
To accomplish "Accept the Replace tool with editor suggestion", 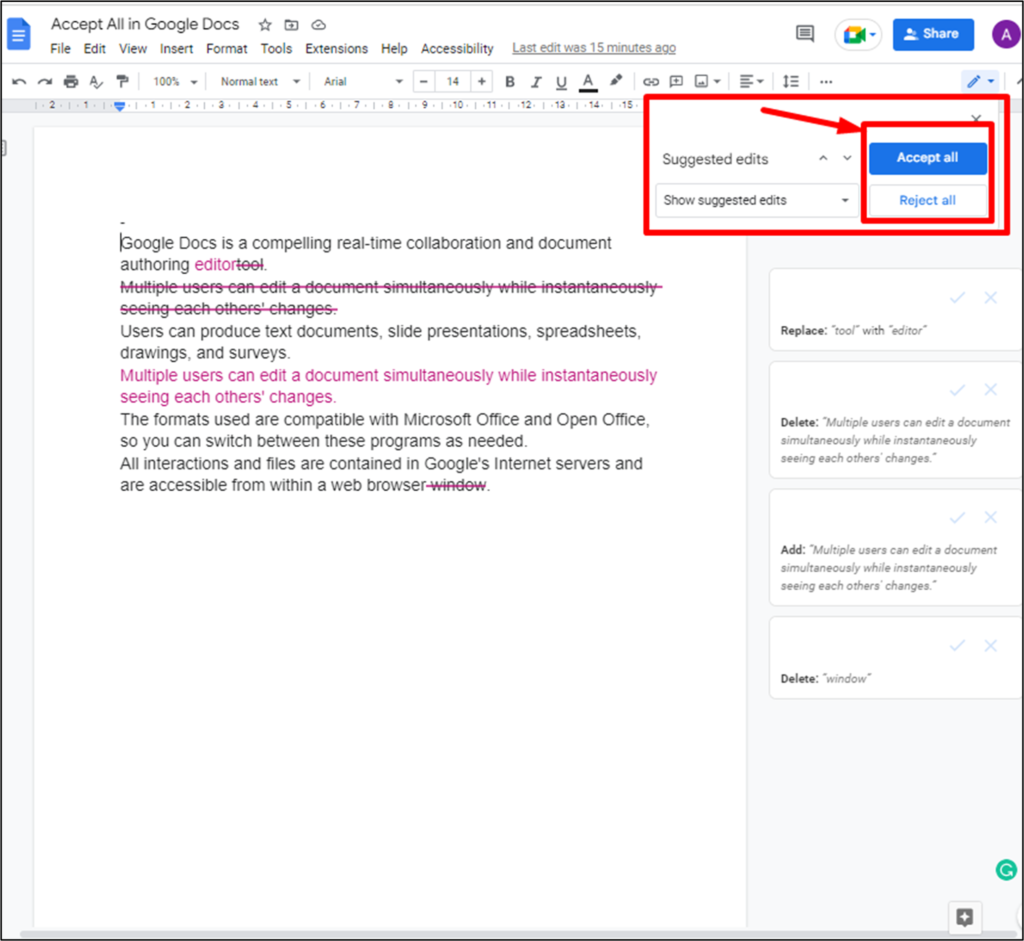I will tap(957, 298).
